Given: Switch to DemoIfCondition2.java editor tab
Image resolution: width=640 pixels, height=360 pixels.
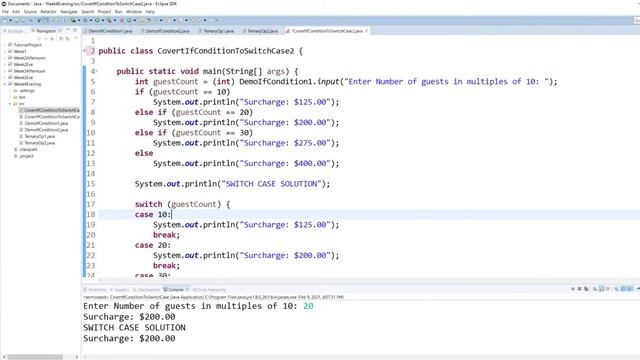Looking at the screenshot, I should pos(167,31).
